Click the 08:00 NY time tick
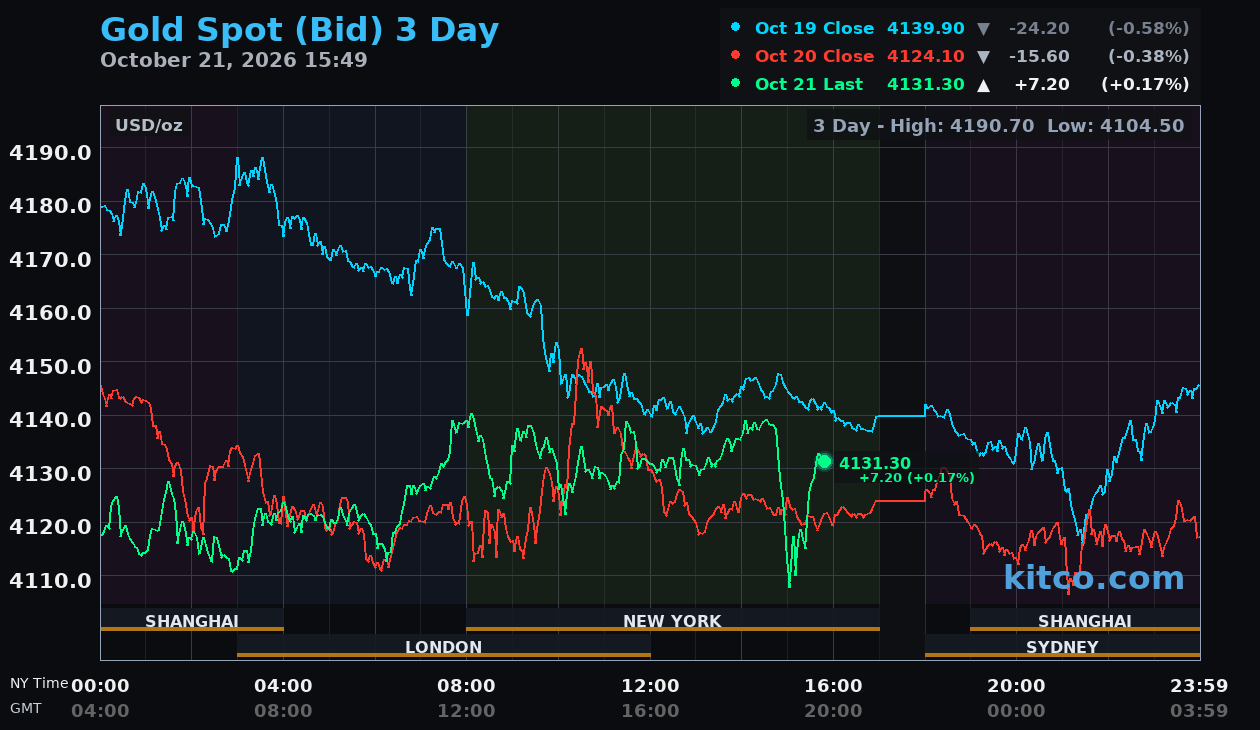Screen dimensions: 1260x730 pos(466,686)
